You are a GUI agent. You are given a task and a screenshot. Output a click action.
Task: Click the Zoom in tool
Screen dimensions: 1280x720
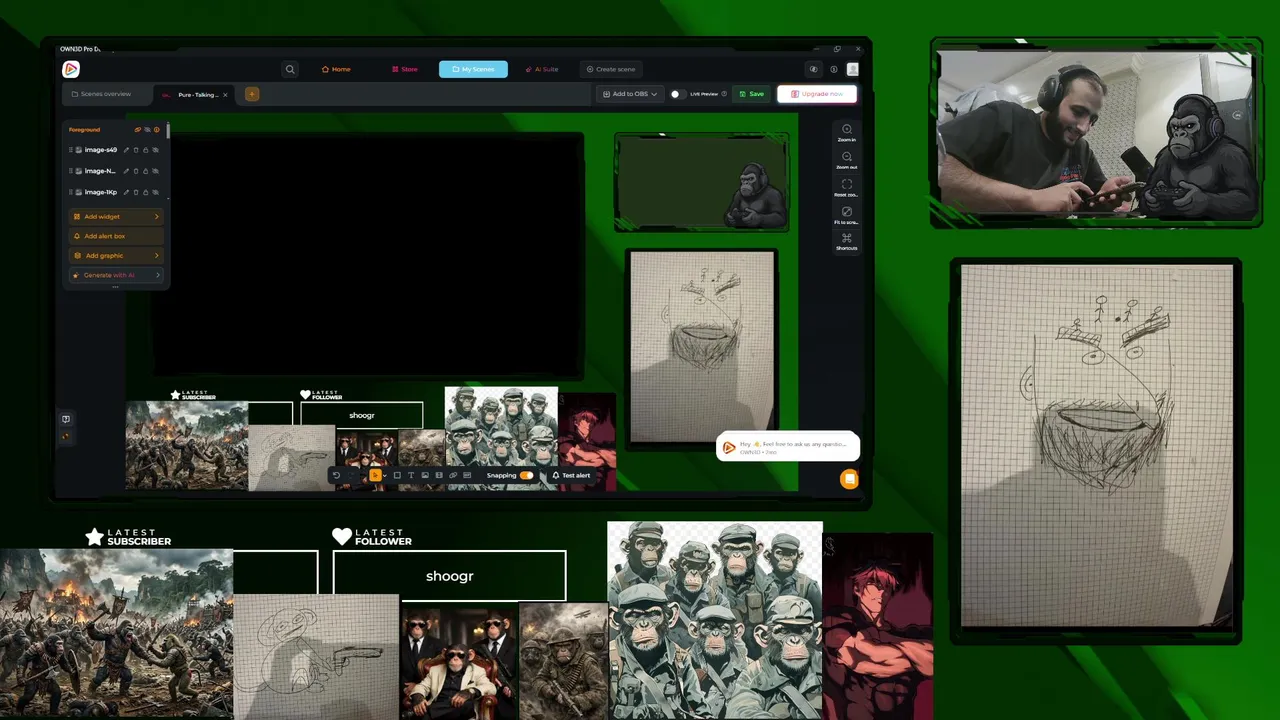(x=847, y=133)
